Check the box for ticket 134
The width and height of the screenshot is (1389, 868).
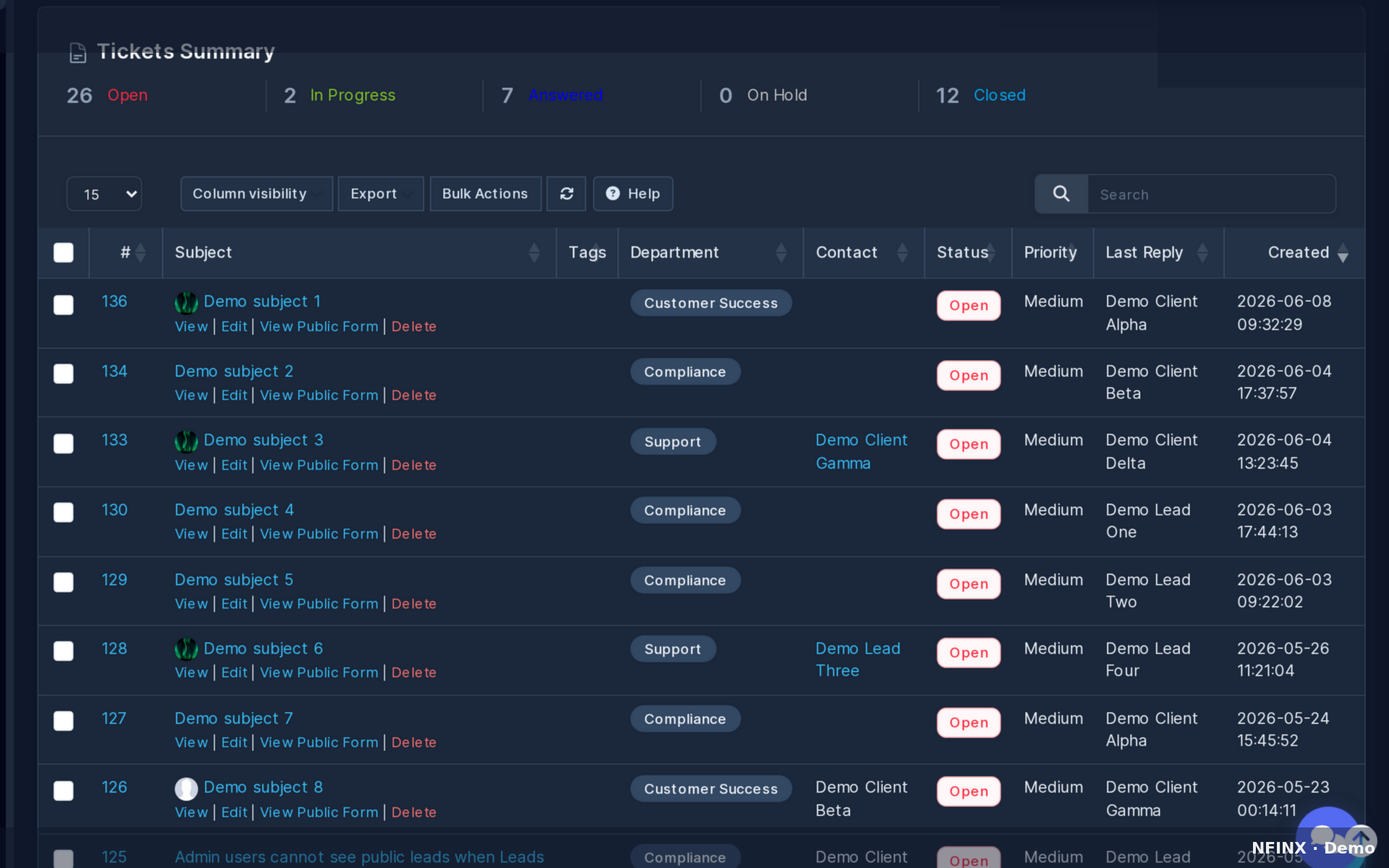(64, 374)
